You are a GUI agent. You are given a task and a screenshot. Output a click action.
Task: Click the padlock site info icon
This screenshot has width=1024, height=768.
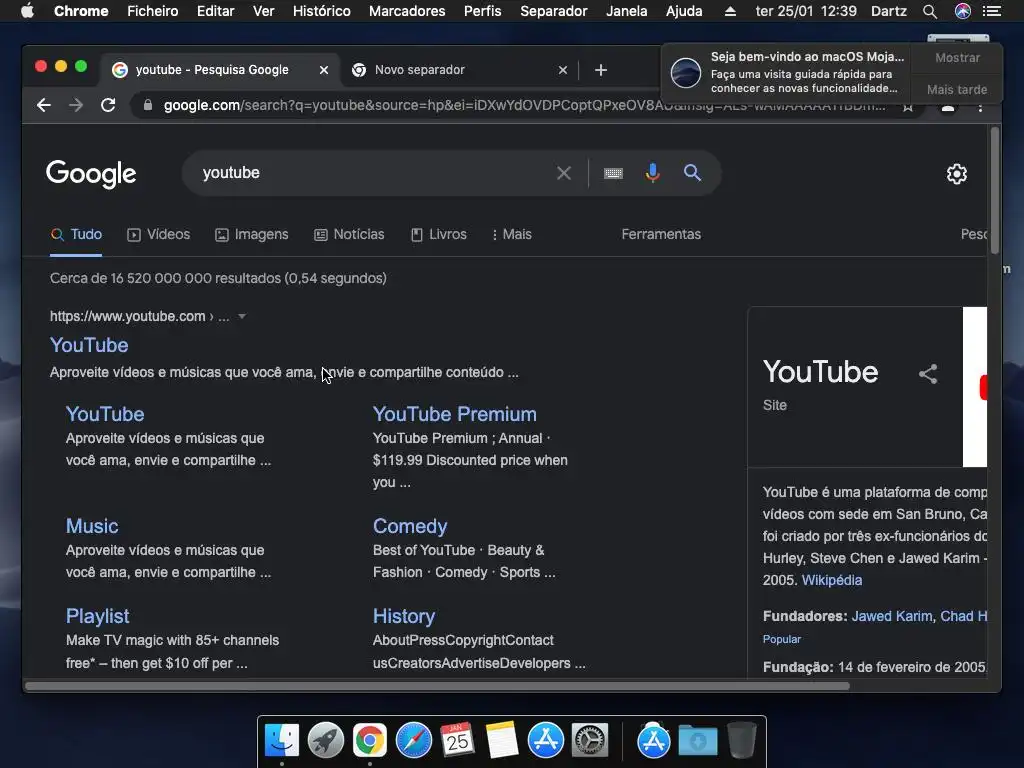tap(148, 105)
